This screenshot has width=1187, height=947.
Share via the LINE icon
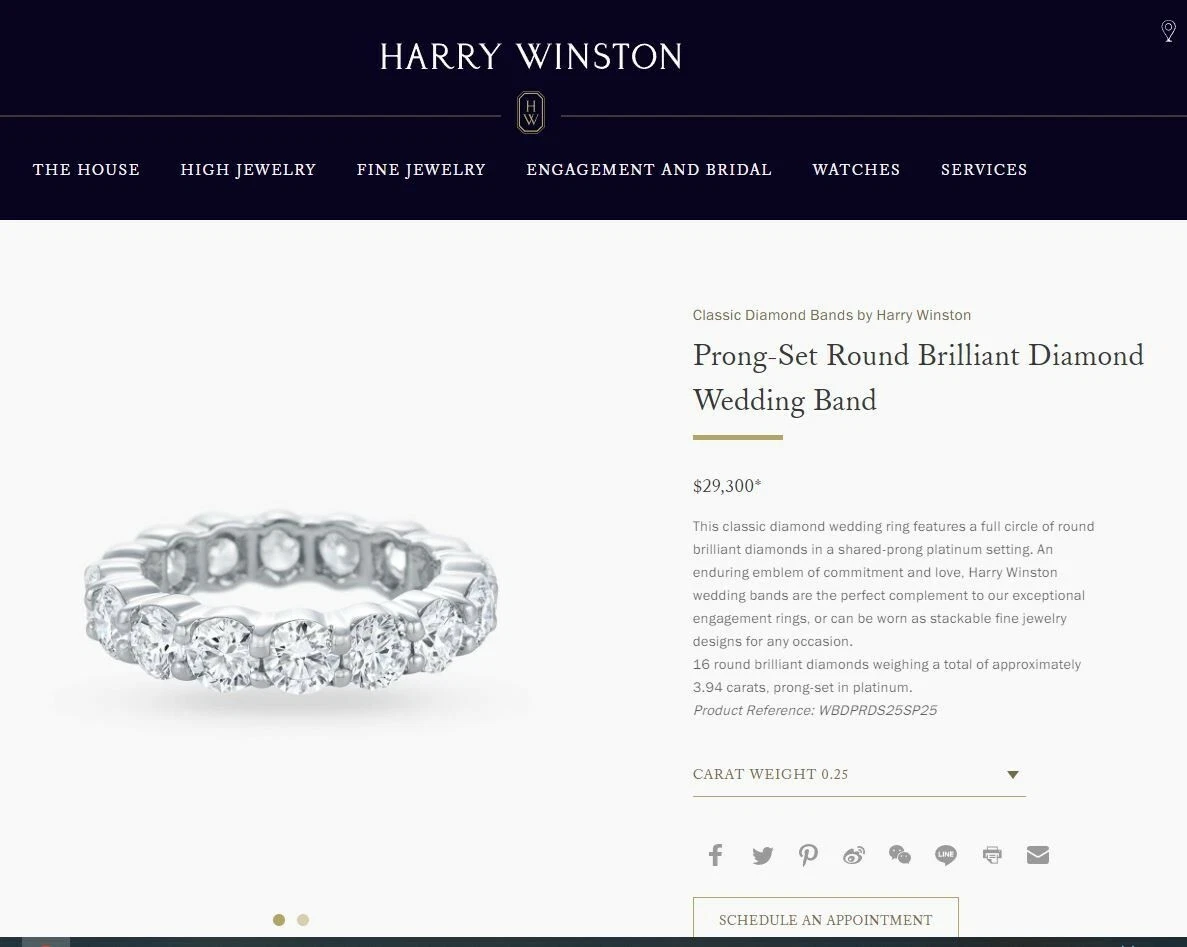(x=946, y=855)
